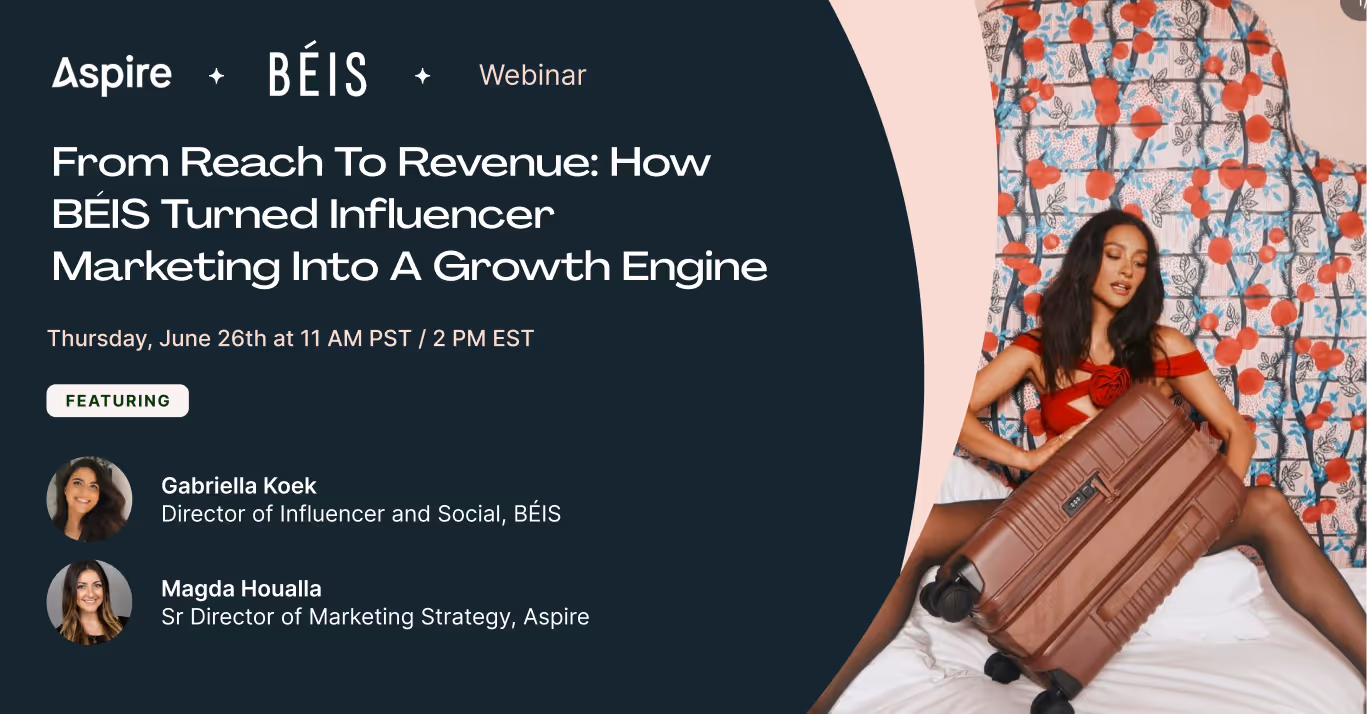Click 'Director of Influencer and Social, BÉIS'
Image resolution: width=1367 pixels, height=714 pixels.
361,515
